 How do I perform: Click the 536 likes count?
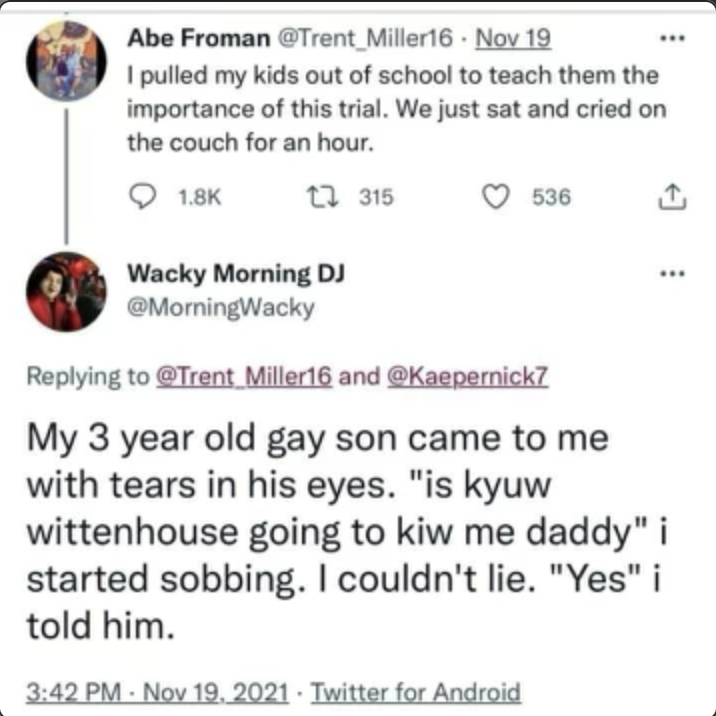pos(550,198)
